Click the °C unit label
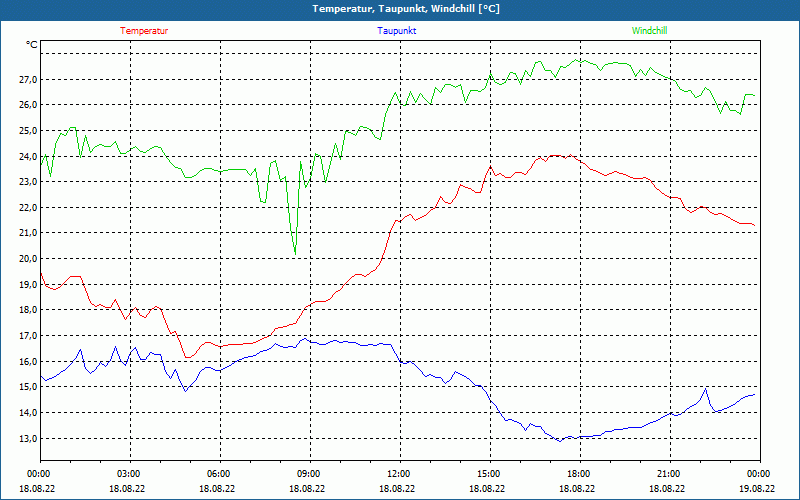800x500 pixels. (32, 45)
